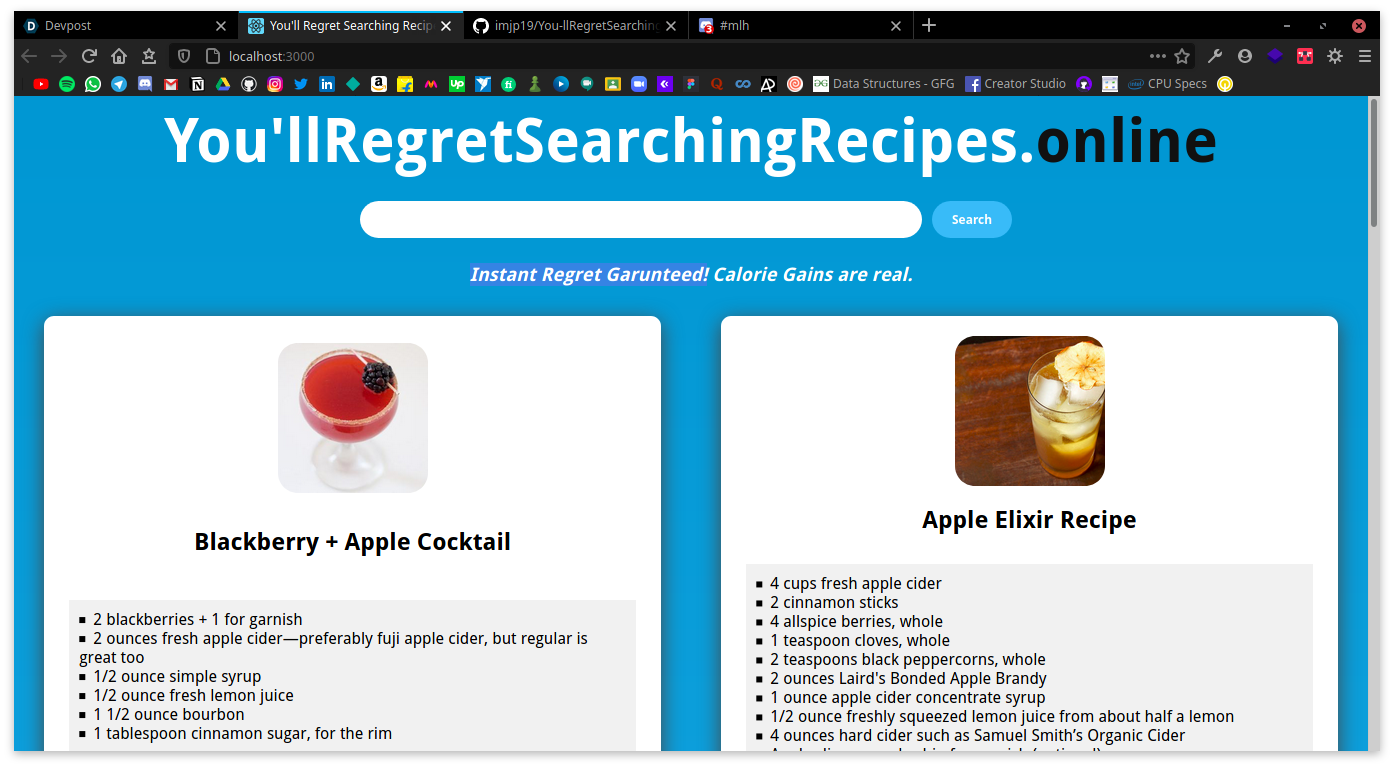Image resolution: width=1394 pixels, height=768 pixels.
Task: Open the GitHub bookmark icon
Action: click(249, 84)
